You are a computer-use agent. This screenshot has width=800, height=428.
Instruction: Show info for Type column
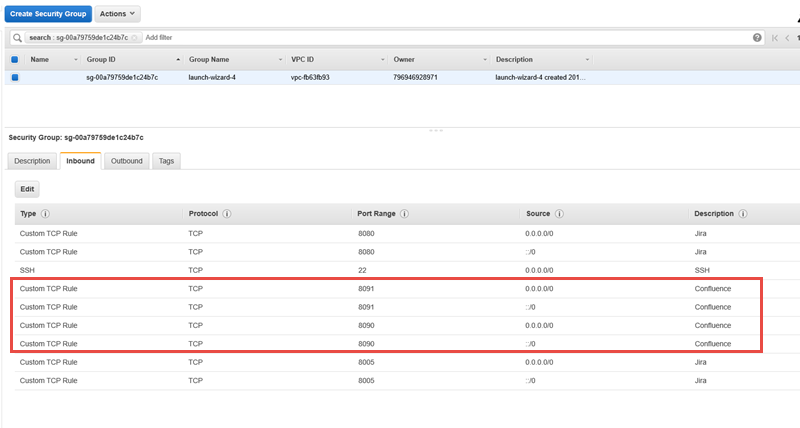pyautogui.click(x=45, y=214)
